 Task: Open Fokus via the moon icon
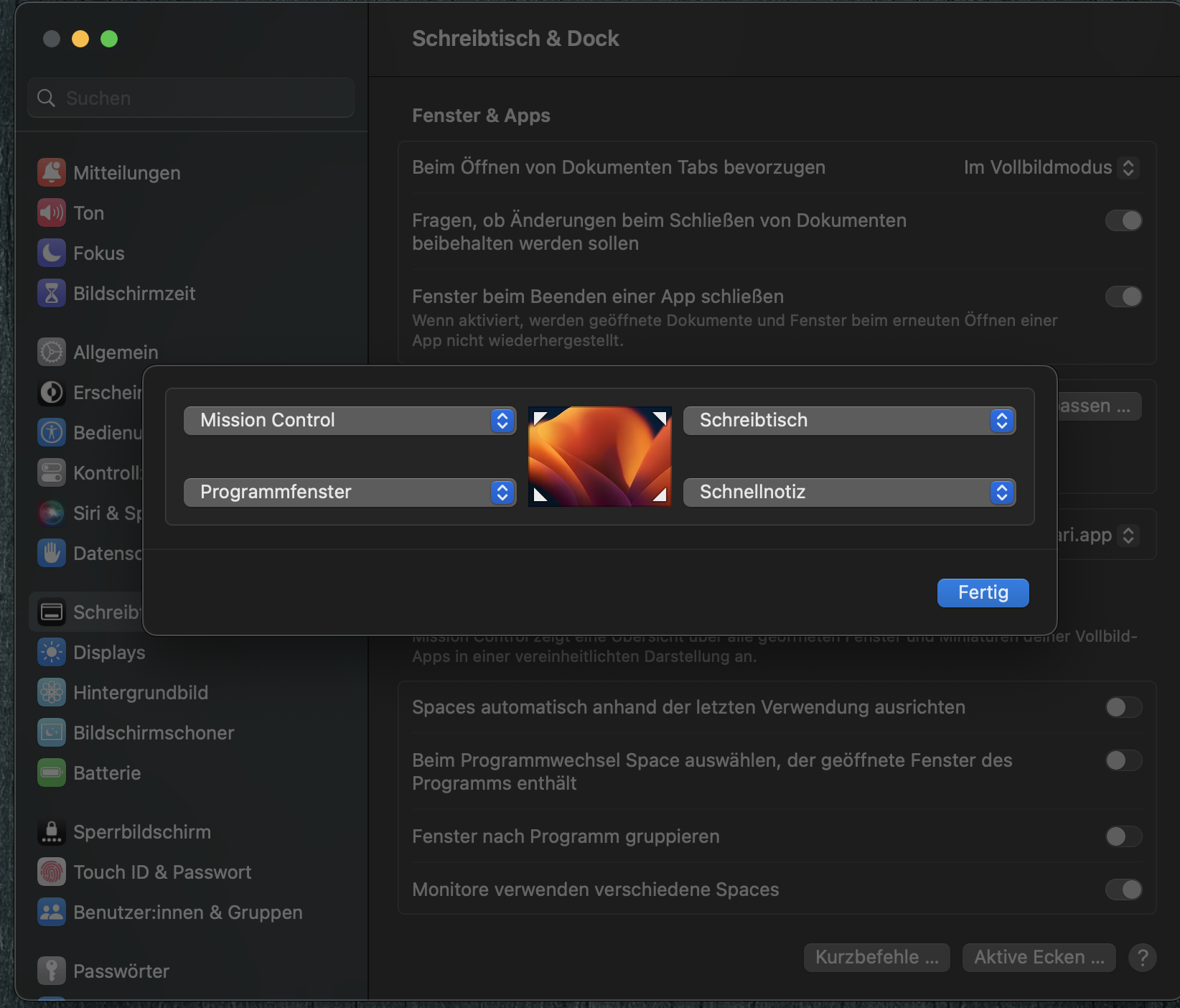click(x=51, y=253)
